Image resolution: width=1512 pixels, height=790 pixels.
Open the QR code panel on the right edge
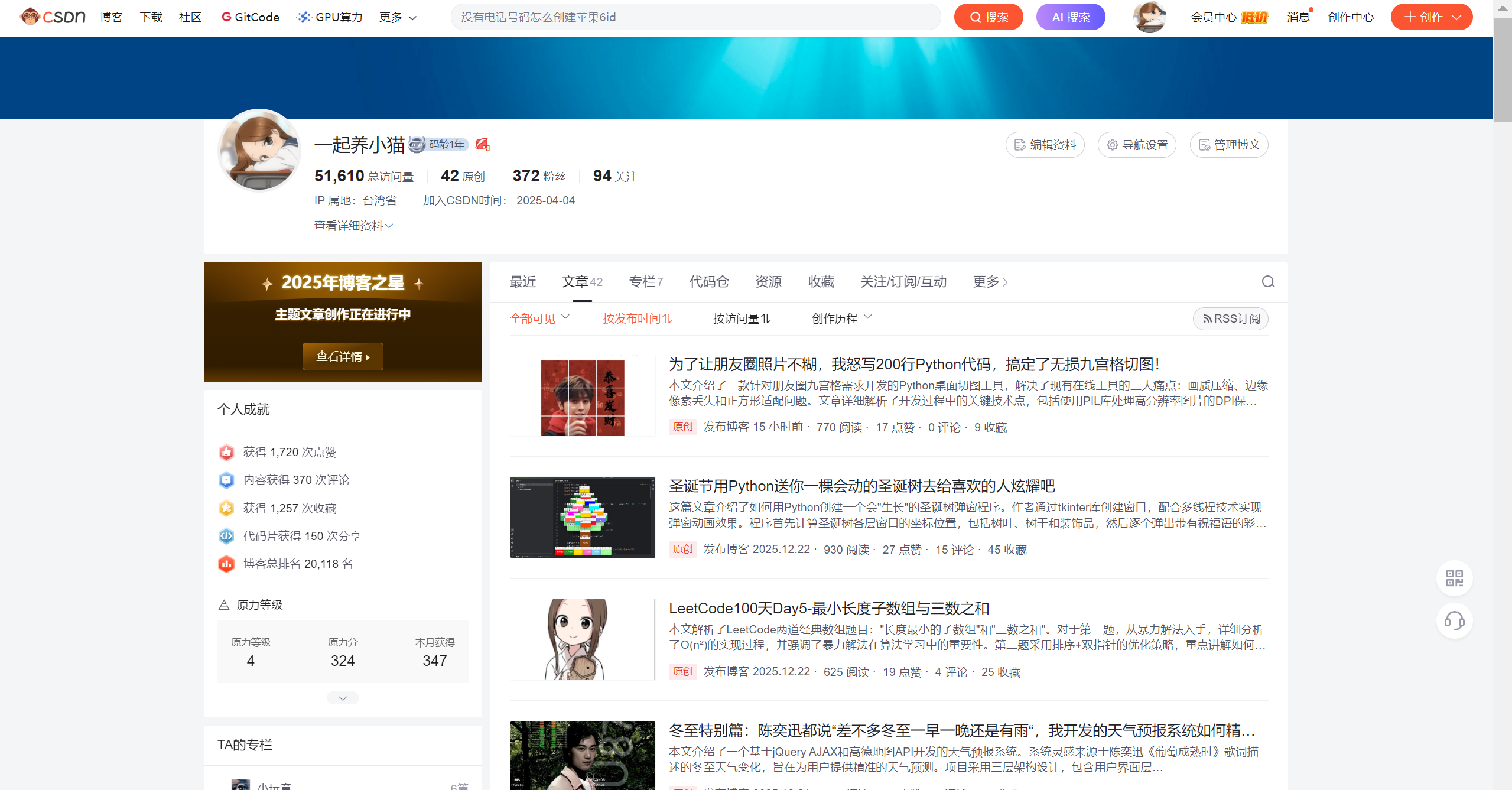(1454, 578)
